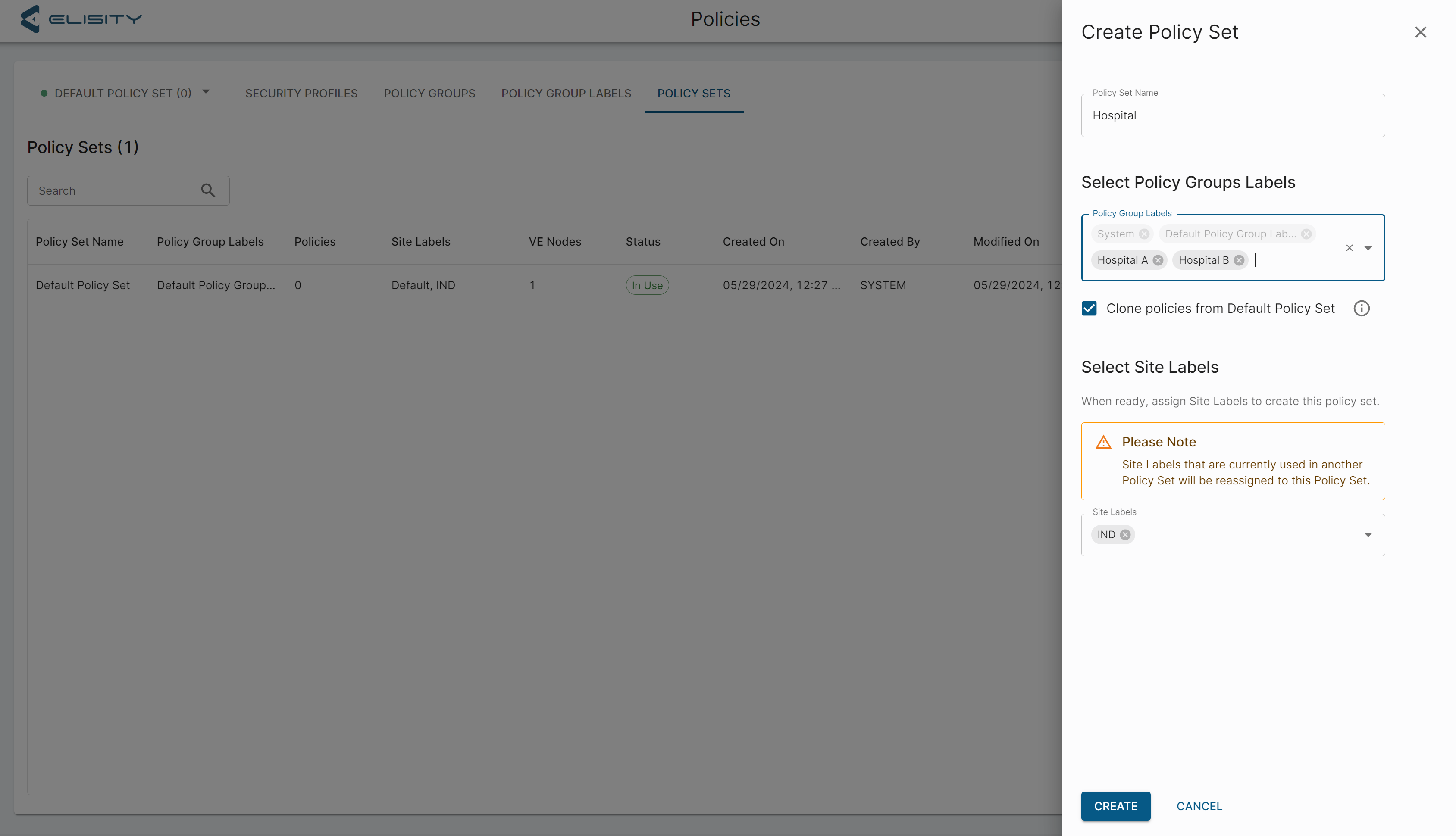This screenshot has width=1456, height=836.
Task: Click the Modified On column header
Action: [x=1006, y=242]
